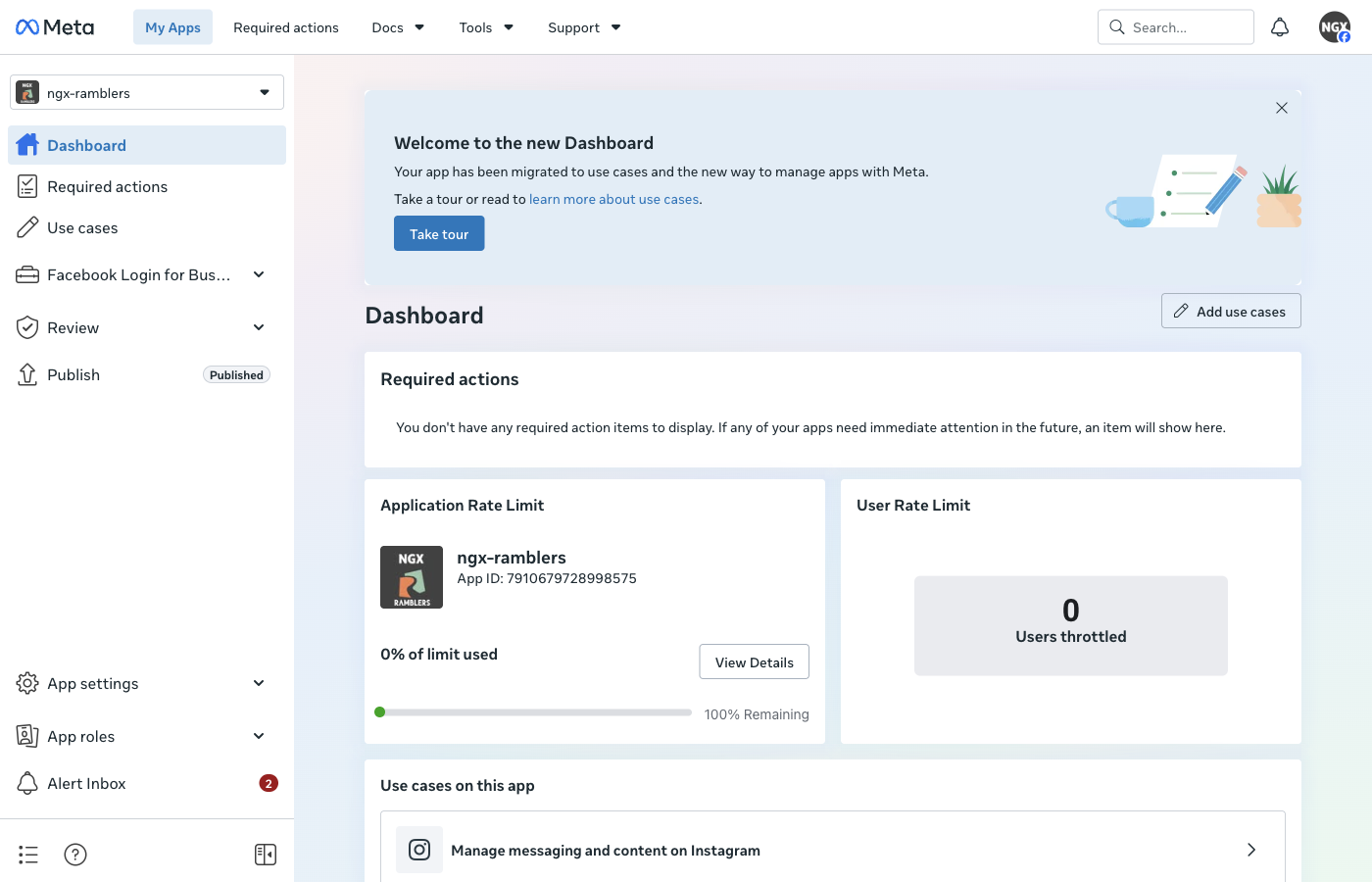Viewport: 1372px width, 882px height.
Task: Collapse the sidebar with the panel icon
Action: [266, 855]
